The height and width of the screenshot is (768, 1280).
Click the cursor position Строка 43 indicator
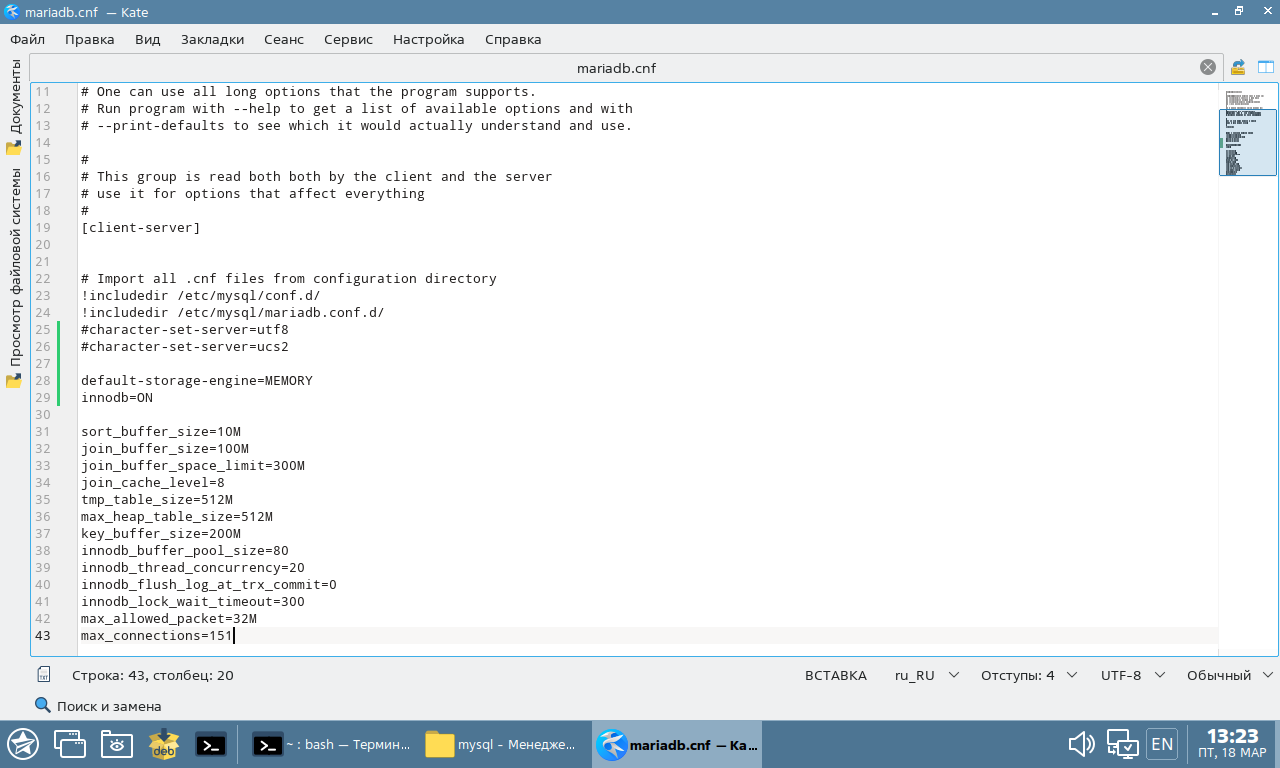pyautogui.click(x=153, y=675)
